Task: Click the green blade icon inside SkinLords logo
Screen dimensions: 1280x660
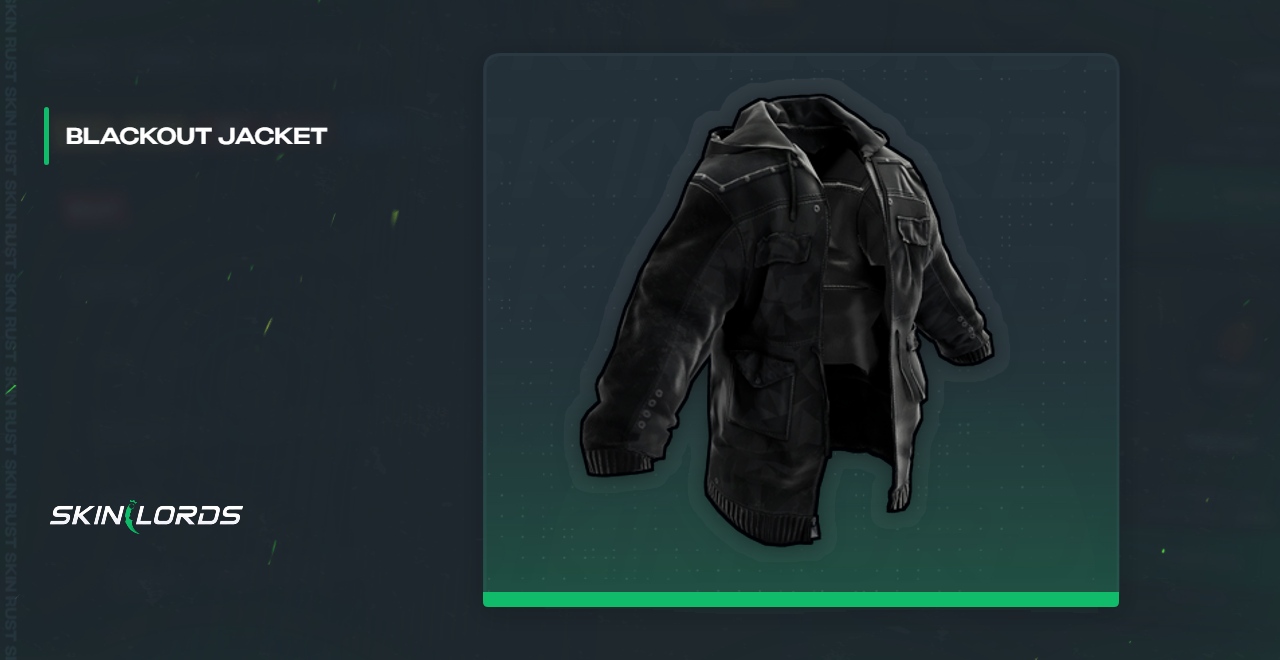Action: [137, 516]
